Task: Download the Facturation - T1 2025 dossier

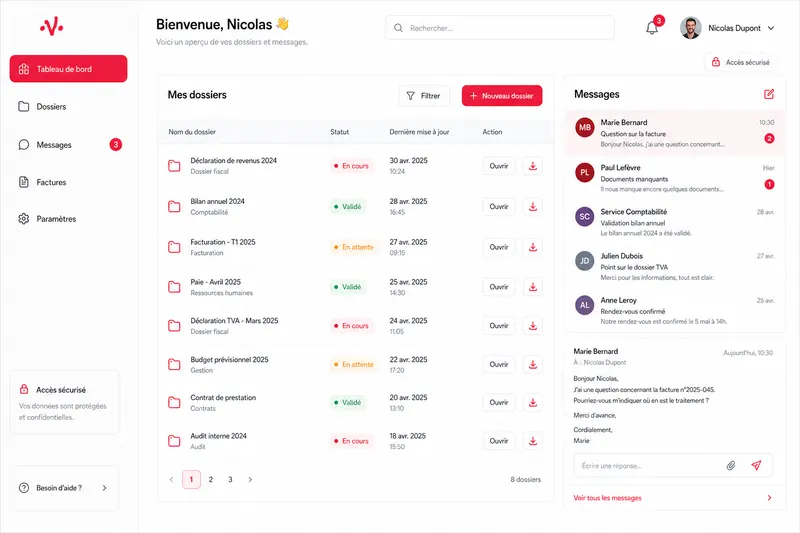Action: (533, 247)
